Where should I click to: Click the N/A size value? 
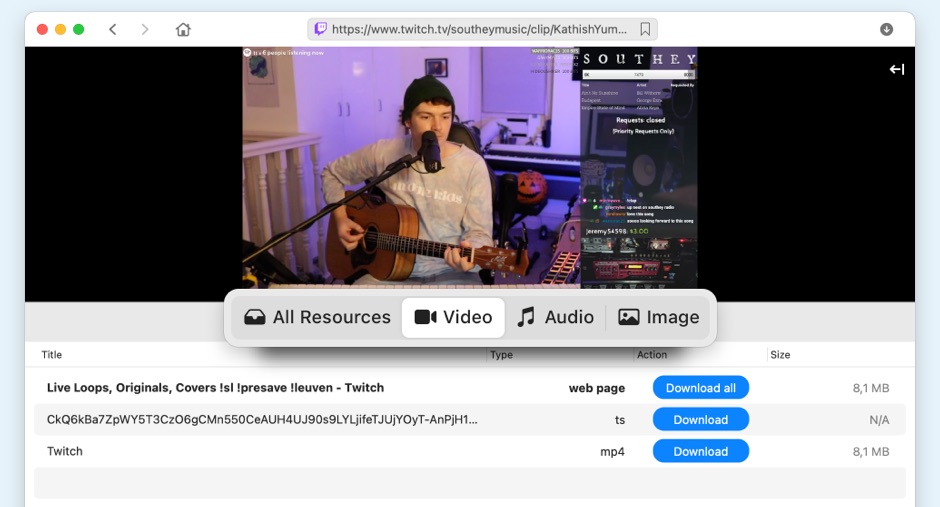tap(879, 420)
